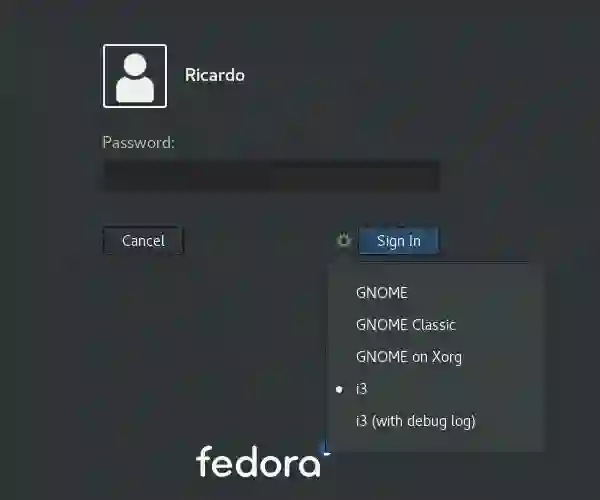The width and height of the screenshot is (600, 500).
Task: Select the GNOME Classic session
Action: click(436, 325)
